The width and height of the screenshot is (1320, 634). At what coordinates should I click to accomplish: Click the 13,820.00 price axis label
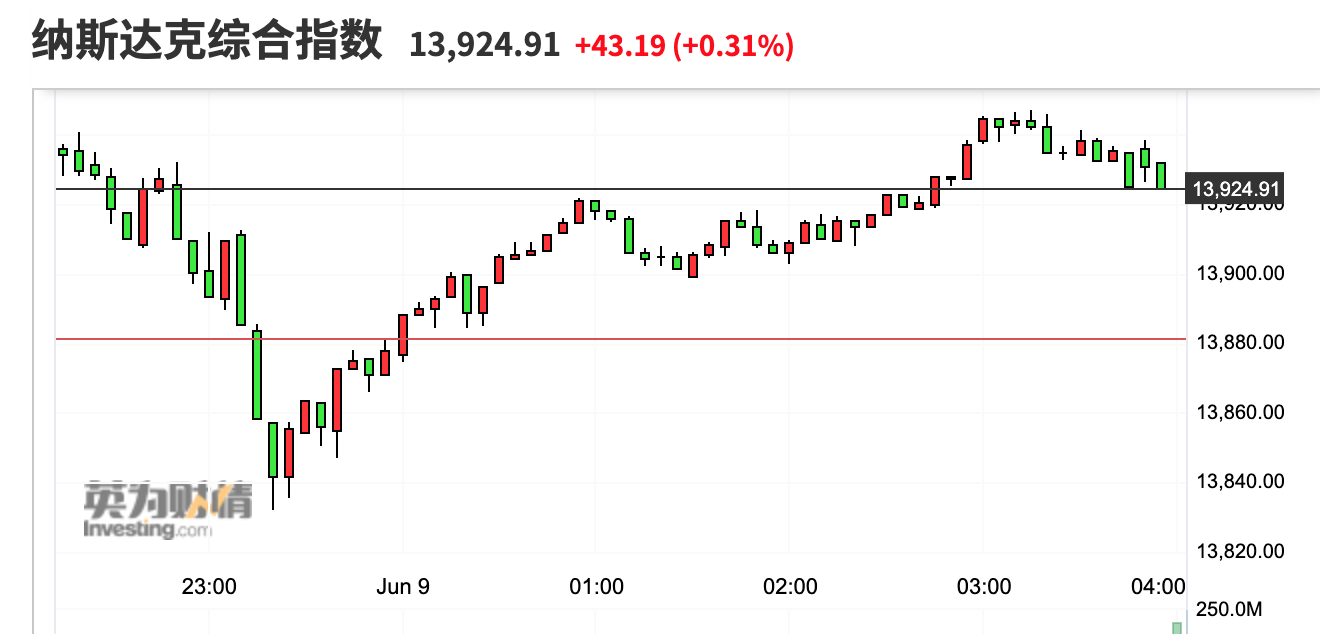point(1240,551)
